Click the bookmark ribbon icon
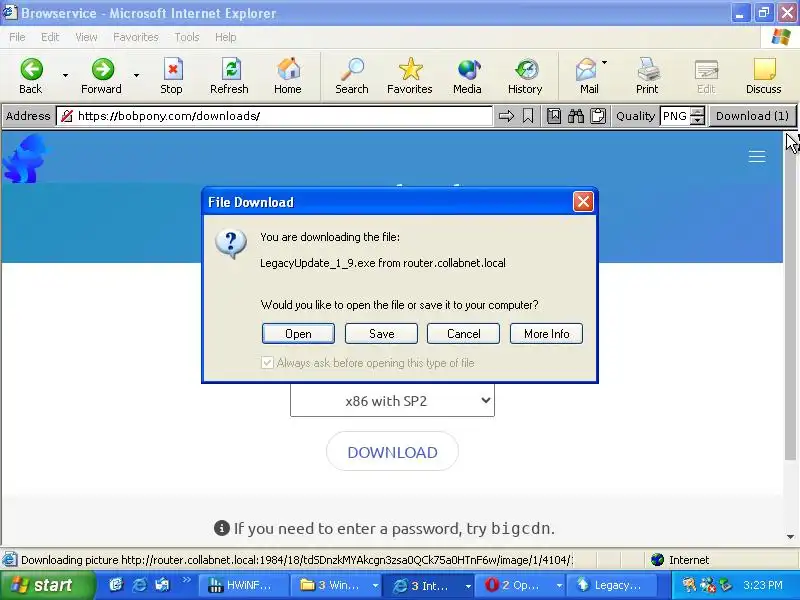 click(528, 116)
